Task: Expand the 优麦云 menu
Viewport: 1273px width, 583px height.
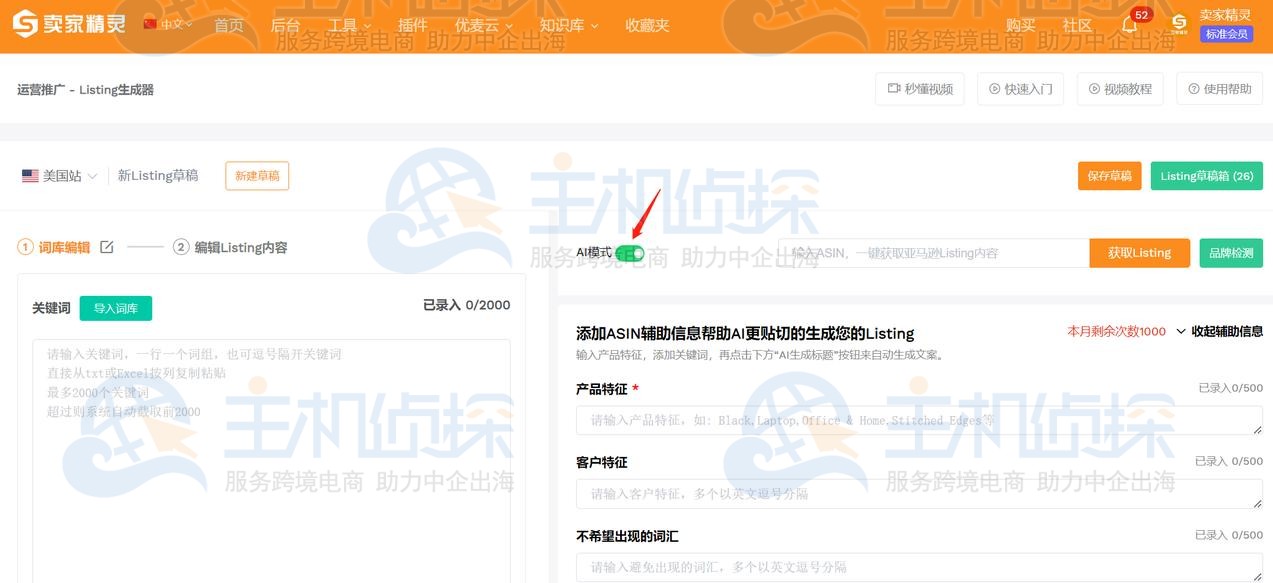Action: coord(484,25)
